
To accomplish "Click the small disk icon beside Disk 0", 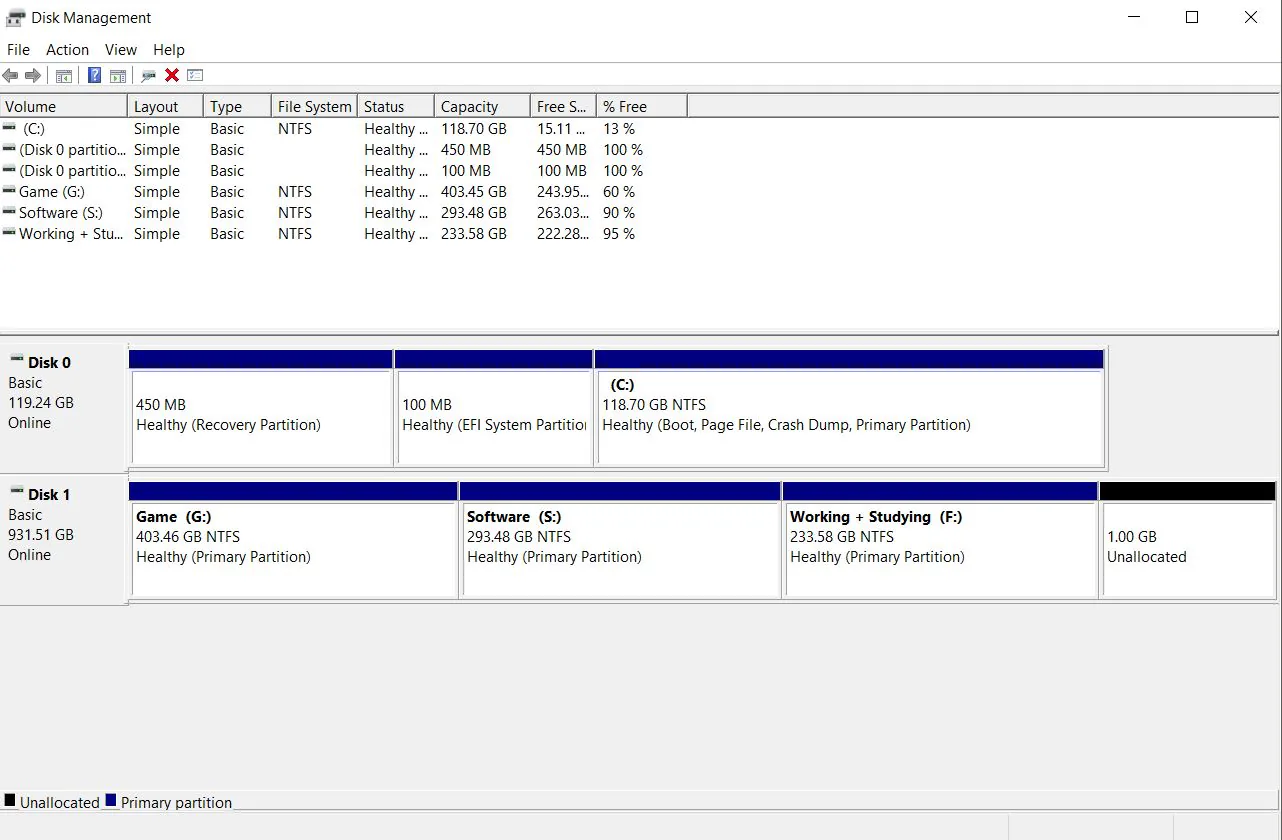I will pyautogui.click(x=17, y=359).
